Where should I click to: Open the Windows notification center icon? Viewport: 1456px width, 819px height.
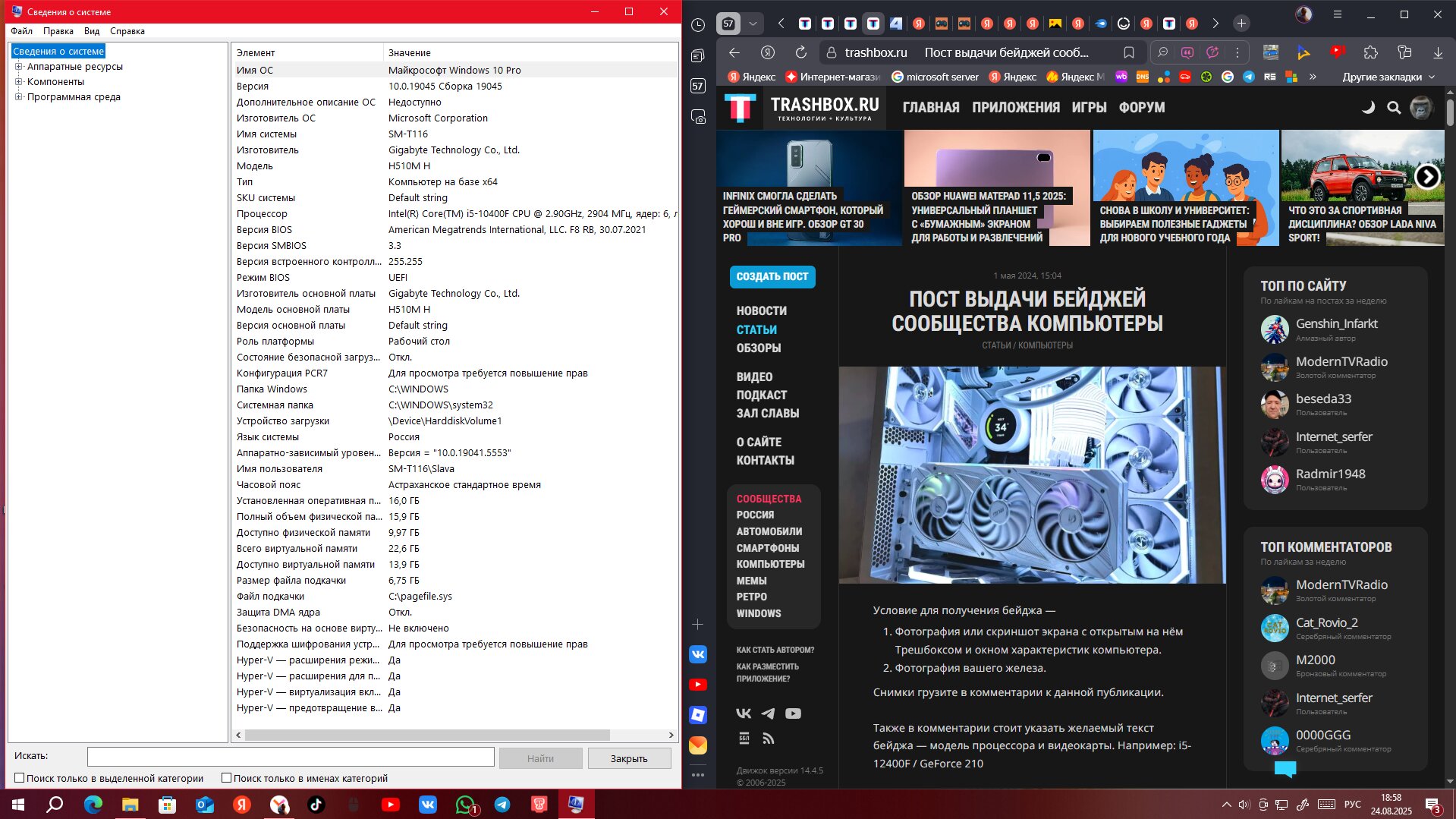(x=1432, y=805)
